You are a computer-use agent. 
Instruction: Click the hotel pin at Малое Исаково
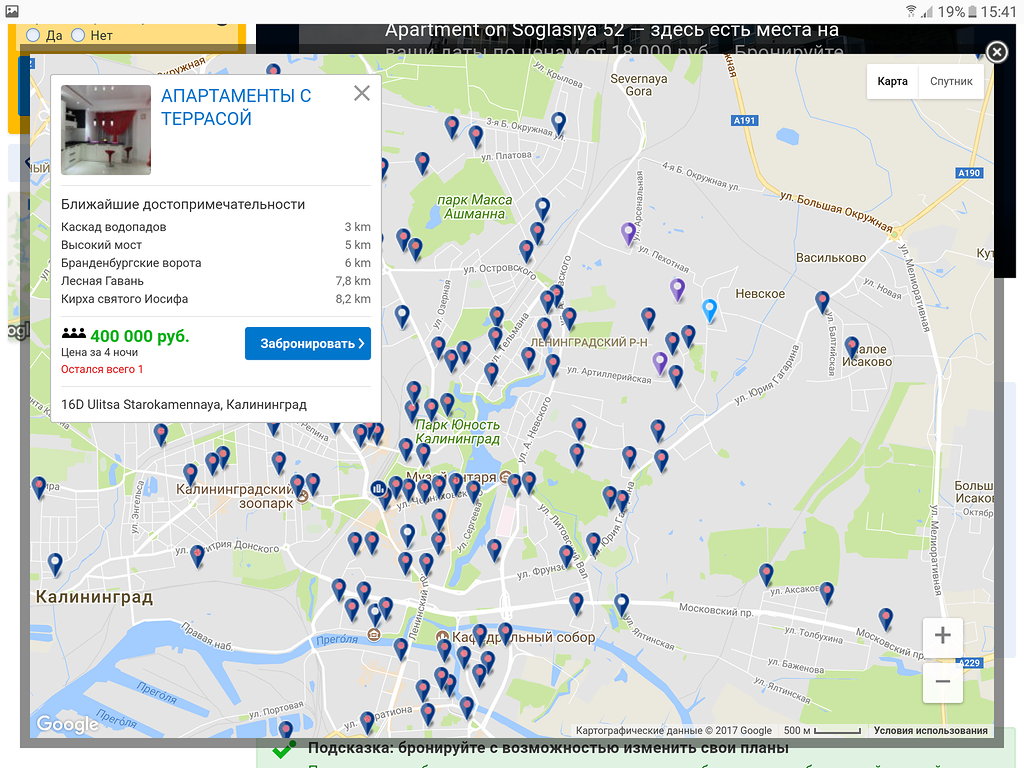tap(852, 347)
